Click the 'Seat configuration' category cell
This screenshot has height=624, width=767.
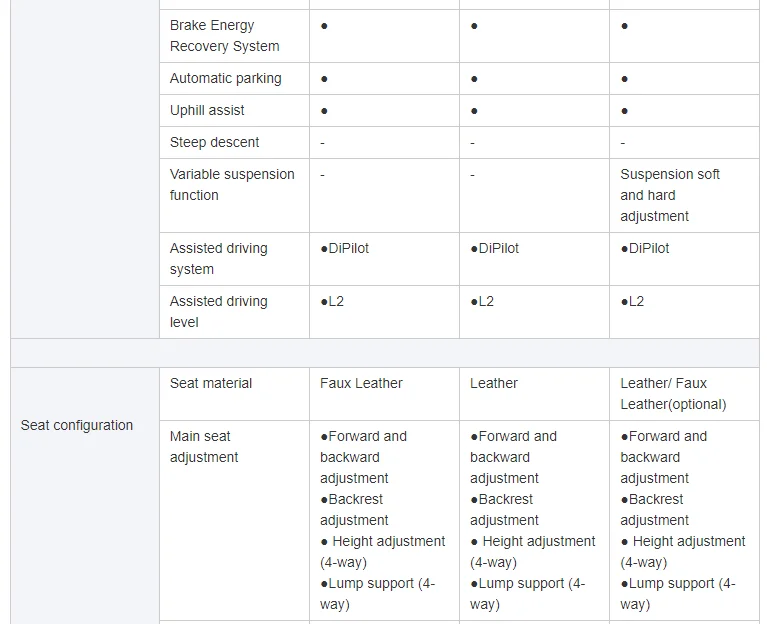[x=77, y=425]
